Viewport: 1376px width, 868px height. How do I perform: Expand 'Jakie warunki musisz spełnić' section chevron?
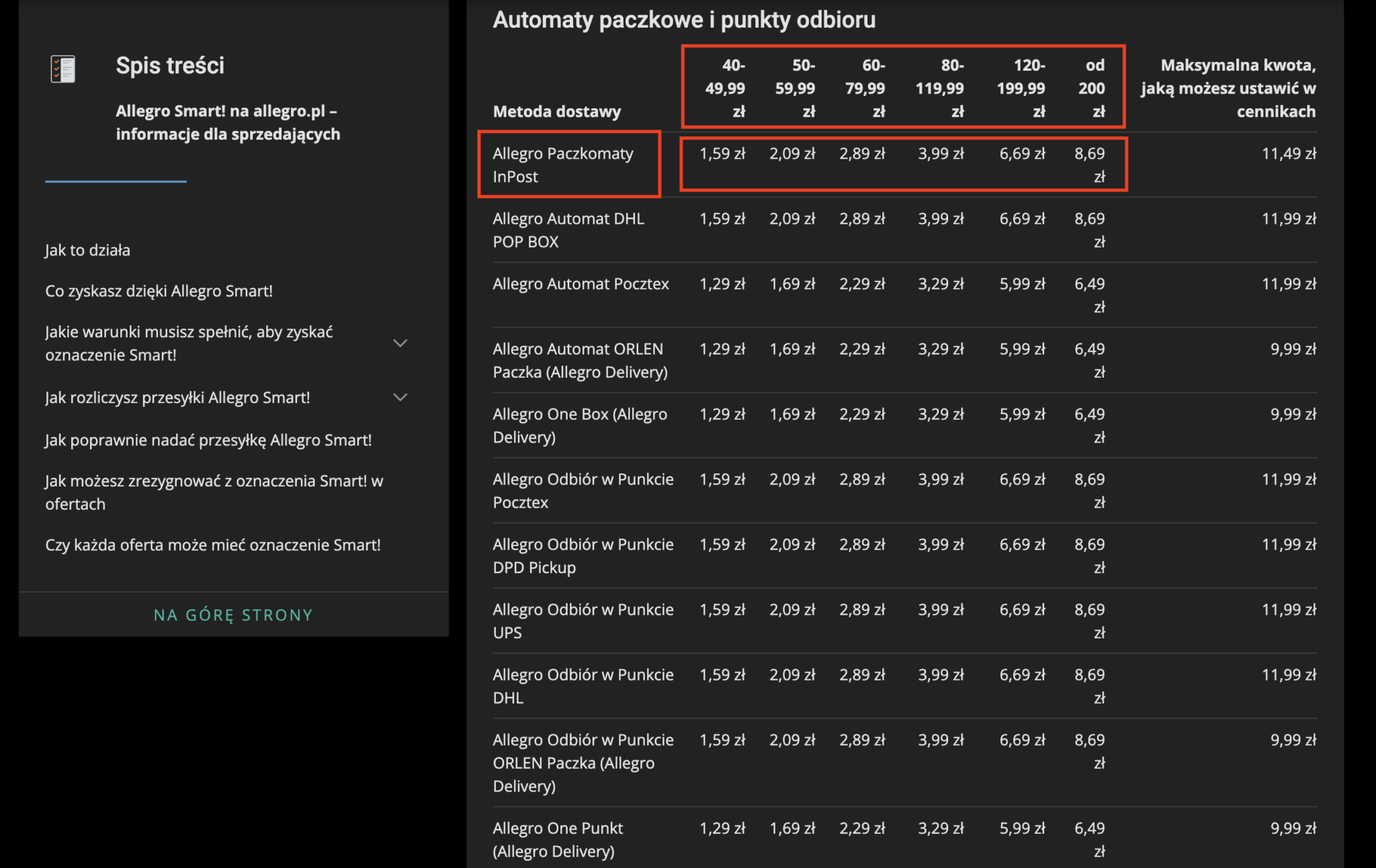[x=400, y=343]
